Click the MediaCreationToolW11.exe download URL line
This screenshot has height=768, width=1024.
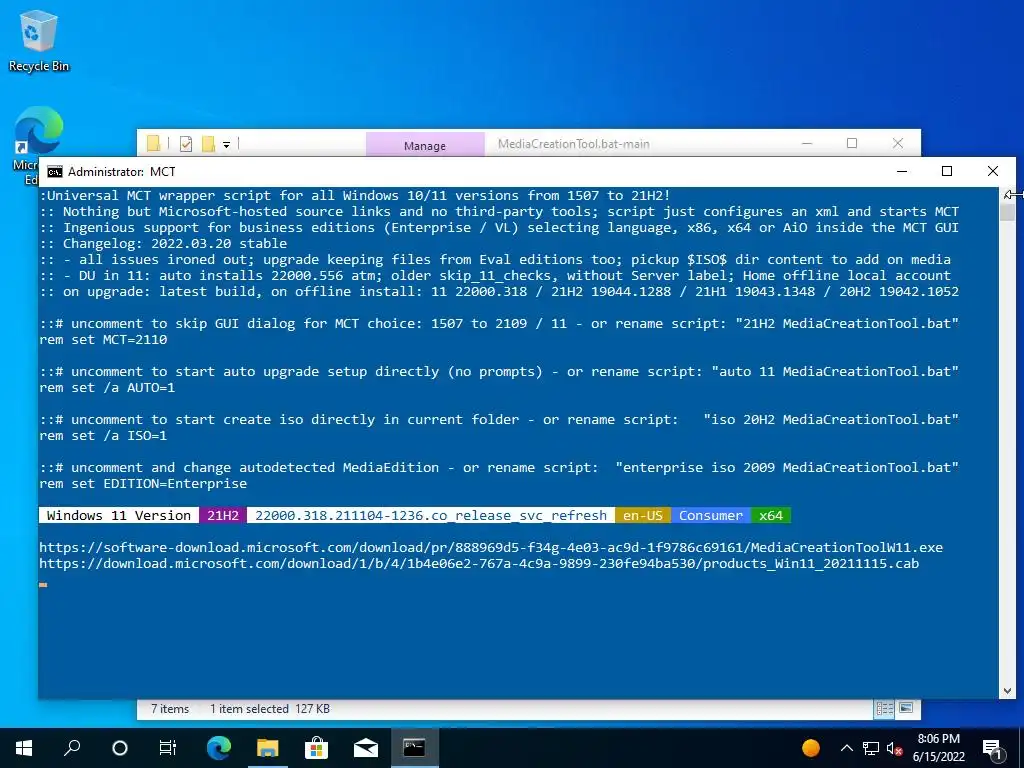click(490, 547)
